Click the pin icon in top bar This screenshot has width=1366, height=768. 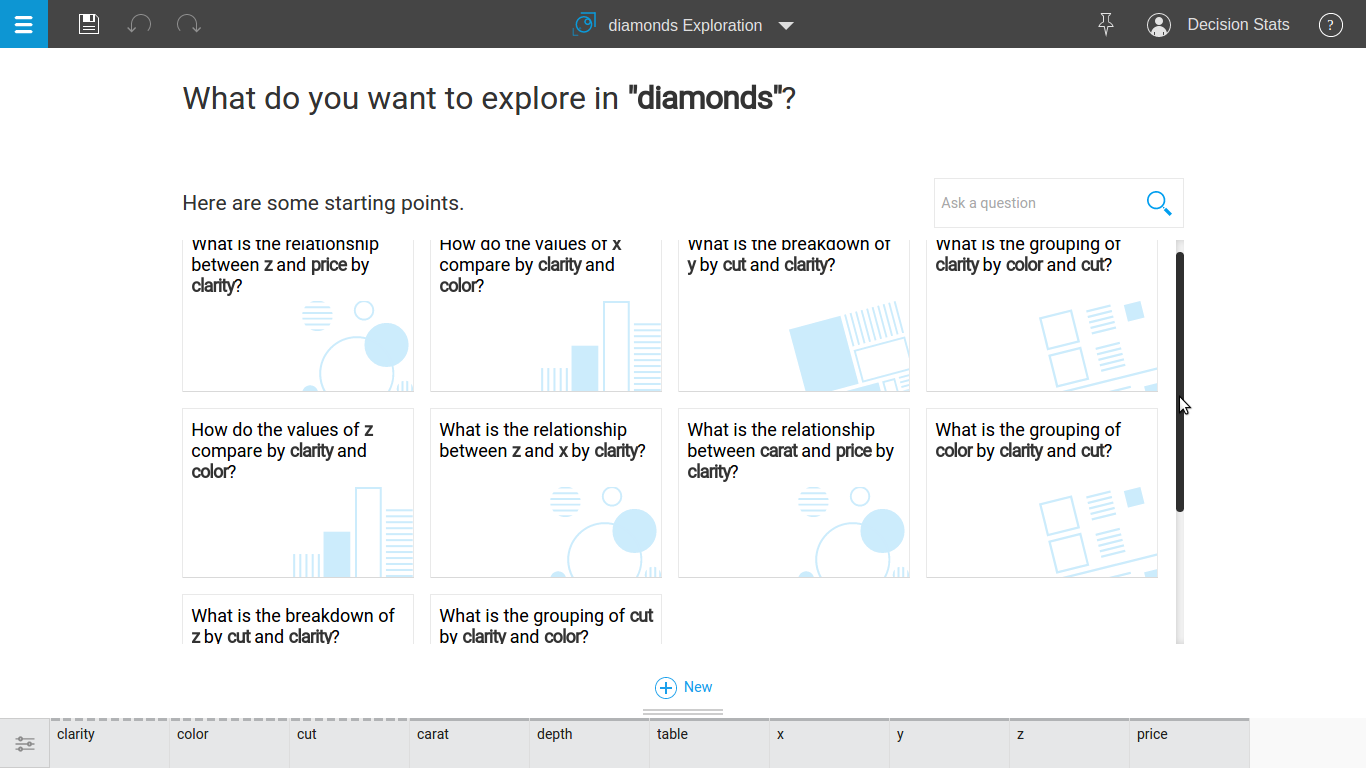coord(1105,24)
